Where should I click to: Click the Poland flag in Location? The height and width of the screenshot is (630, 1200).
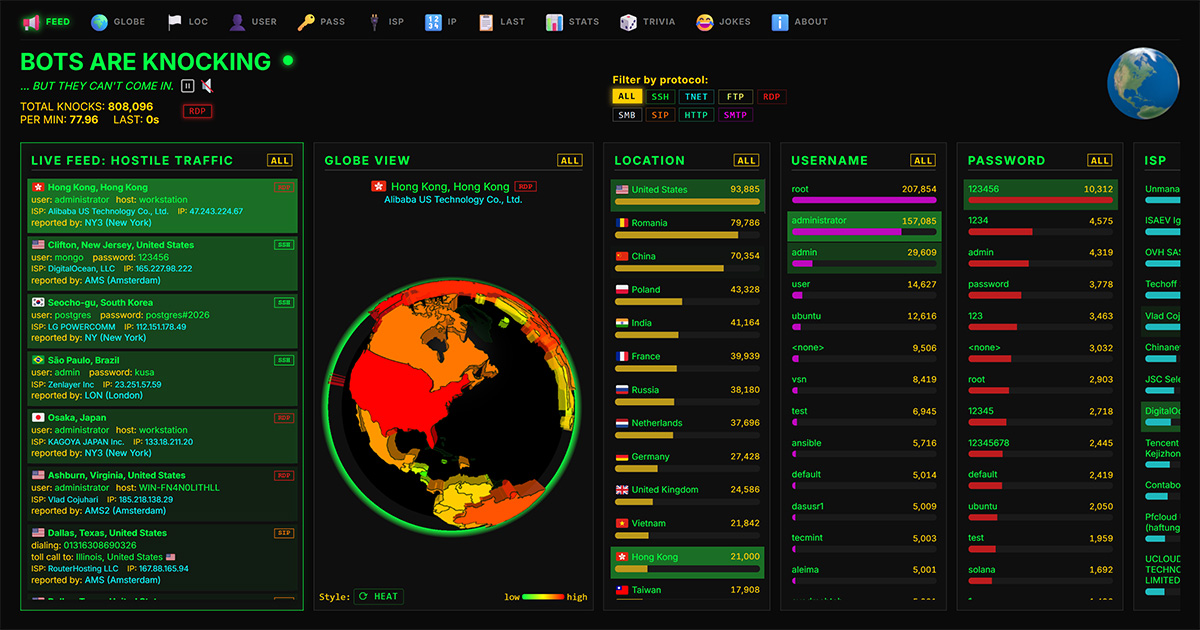622,289
